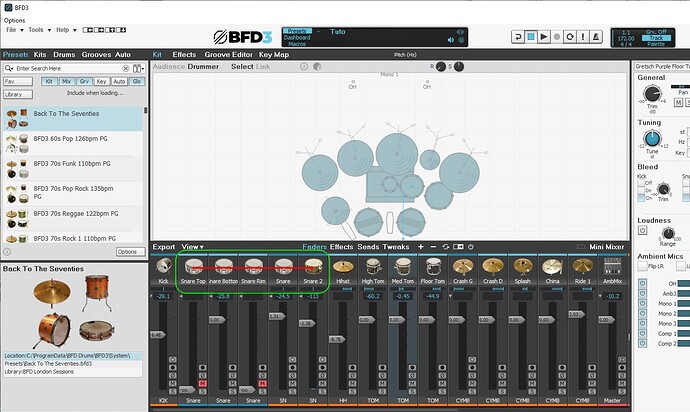This screenshot has height=412, width=690.
Task: Click the panic exclamation mark button
Action: tap(583, 37)
